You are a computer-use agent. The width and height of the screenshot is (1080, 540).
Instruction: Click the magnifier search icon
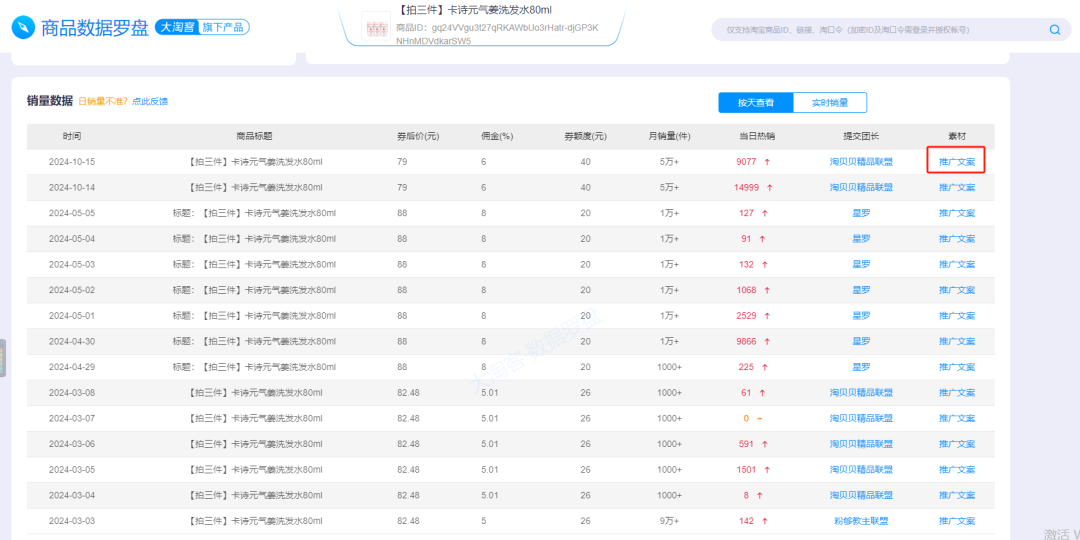coord(1055,30)
